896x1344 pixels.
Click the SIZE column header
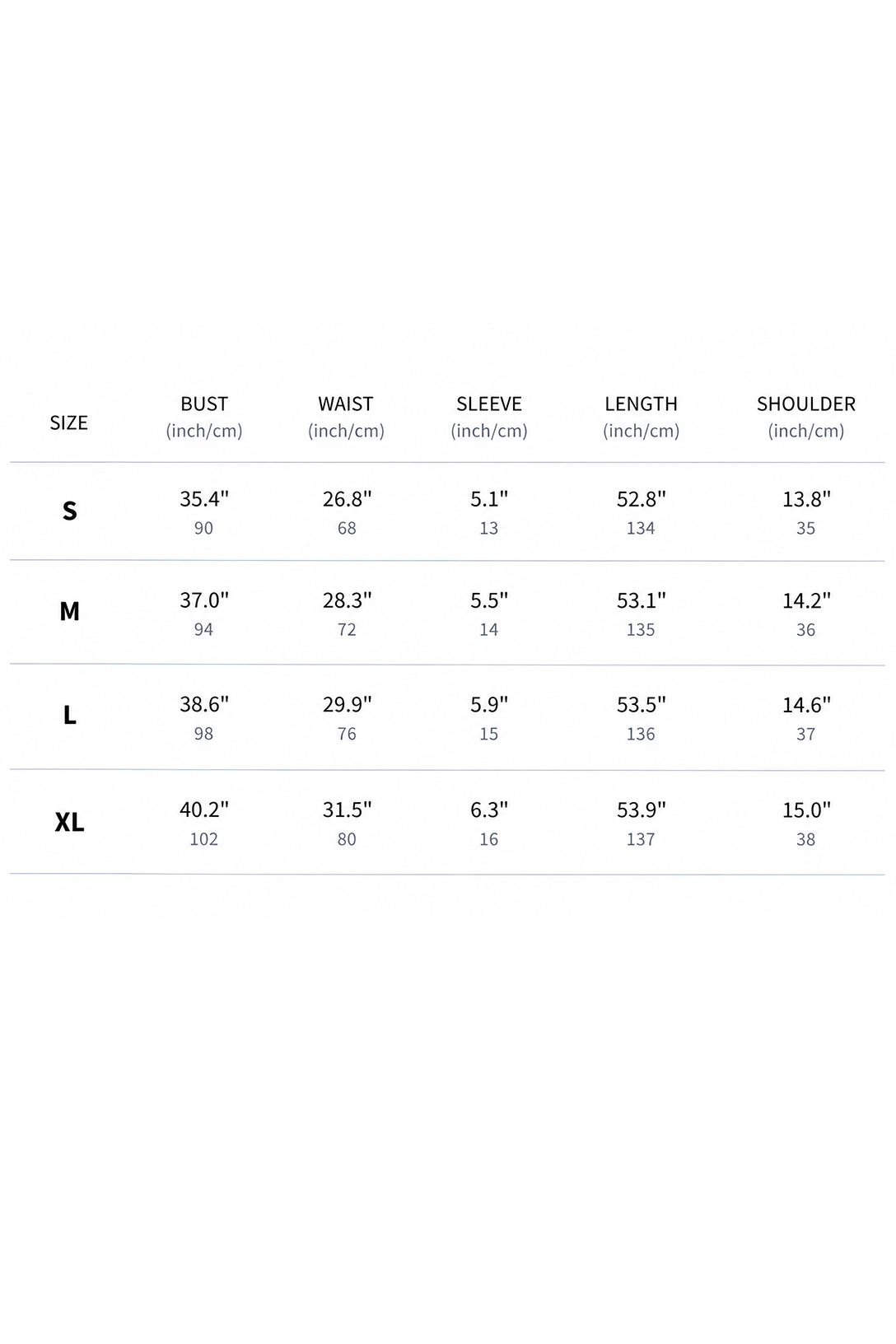pyautogui.click(x=68, y=422)
